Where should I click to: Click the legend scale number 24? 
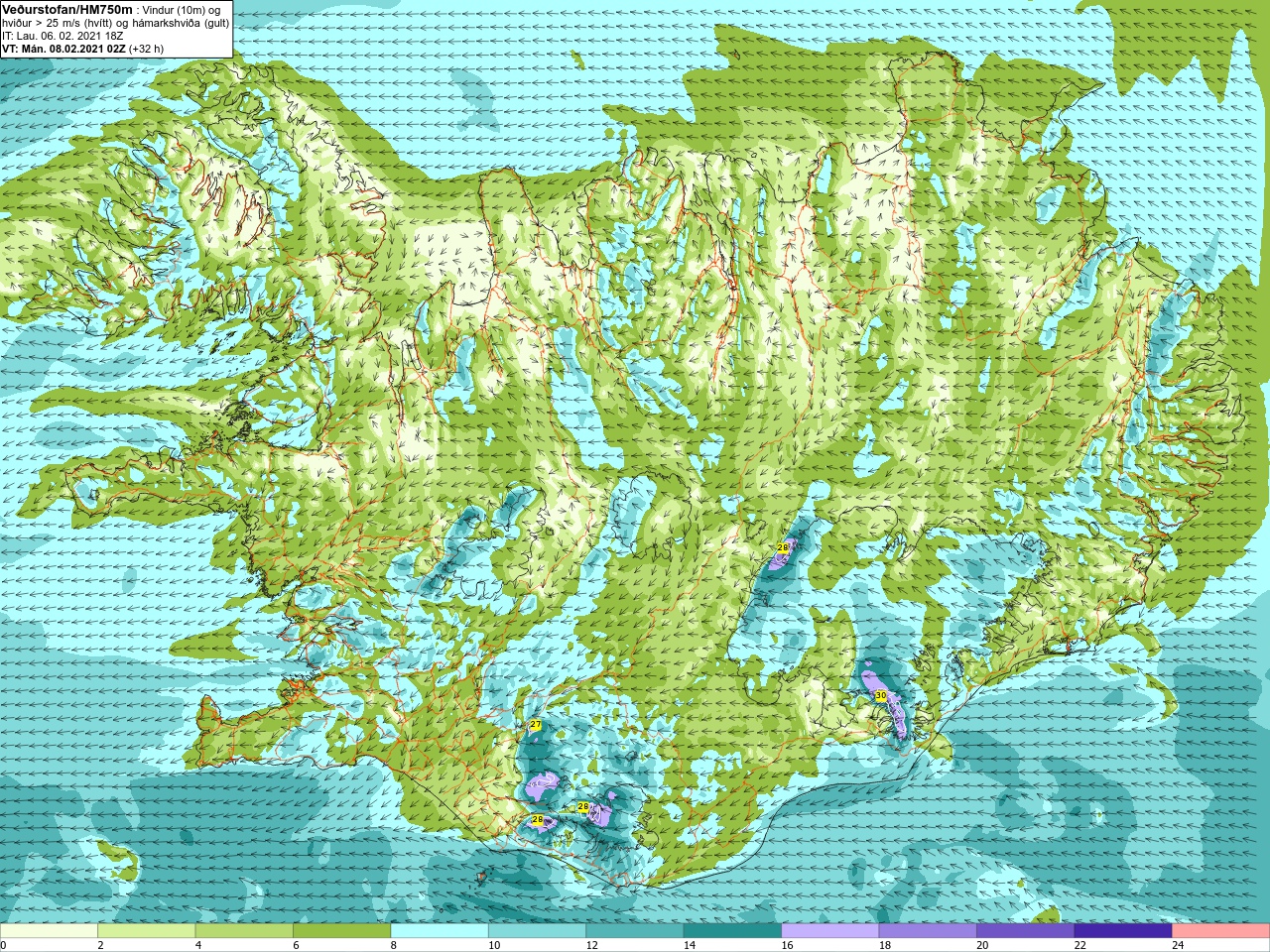tap(1179, 945)
